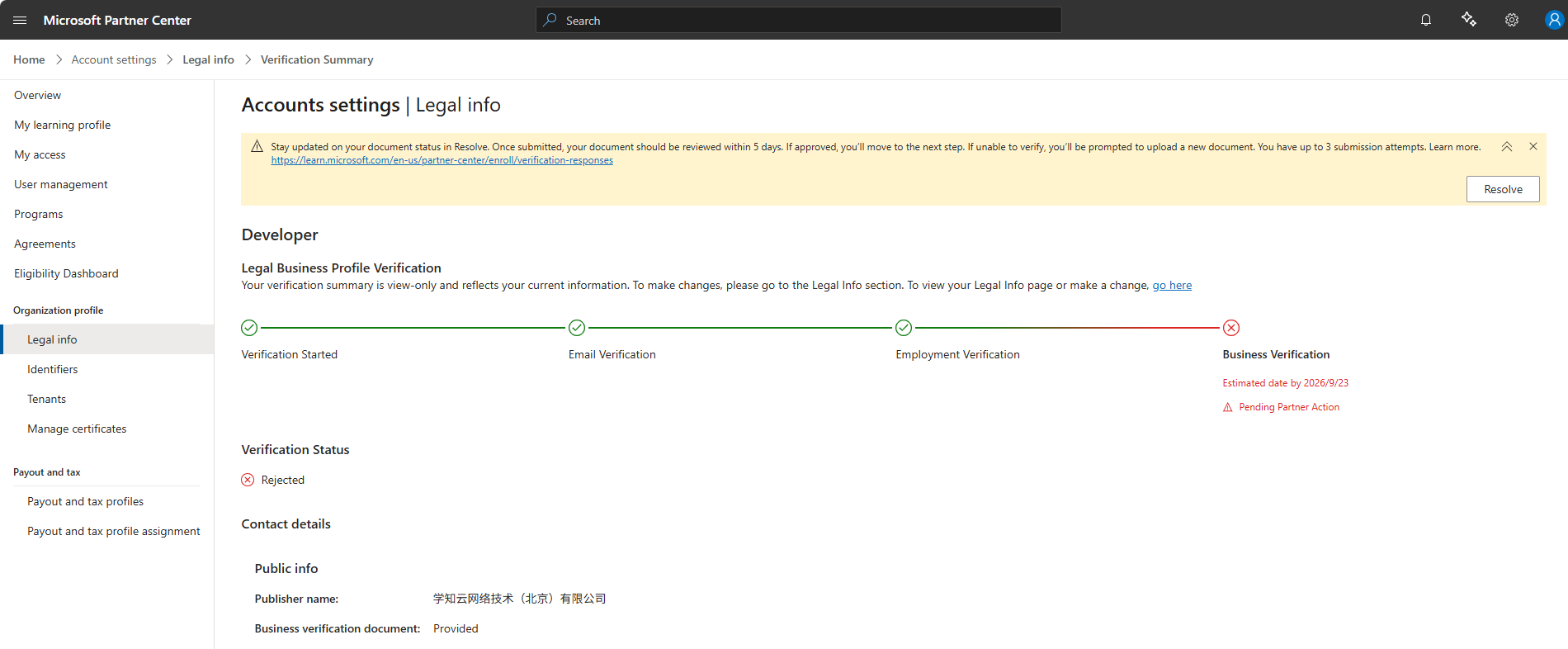Dismiss the yellow warning banner
The image size is (1568, 649).
coord(1533,146)
